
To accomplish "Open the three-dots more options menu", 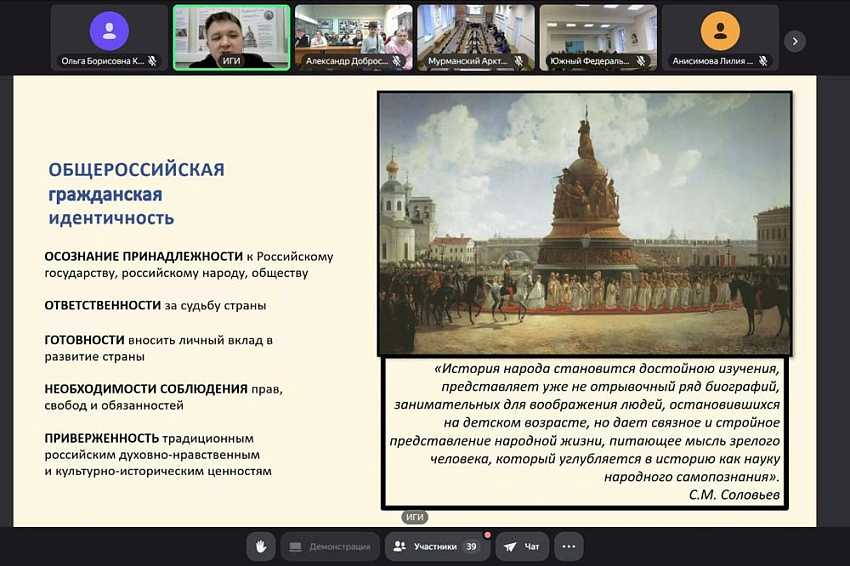I will pyautogui.click(x=568, y=547).
